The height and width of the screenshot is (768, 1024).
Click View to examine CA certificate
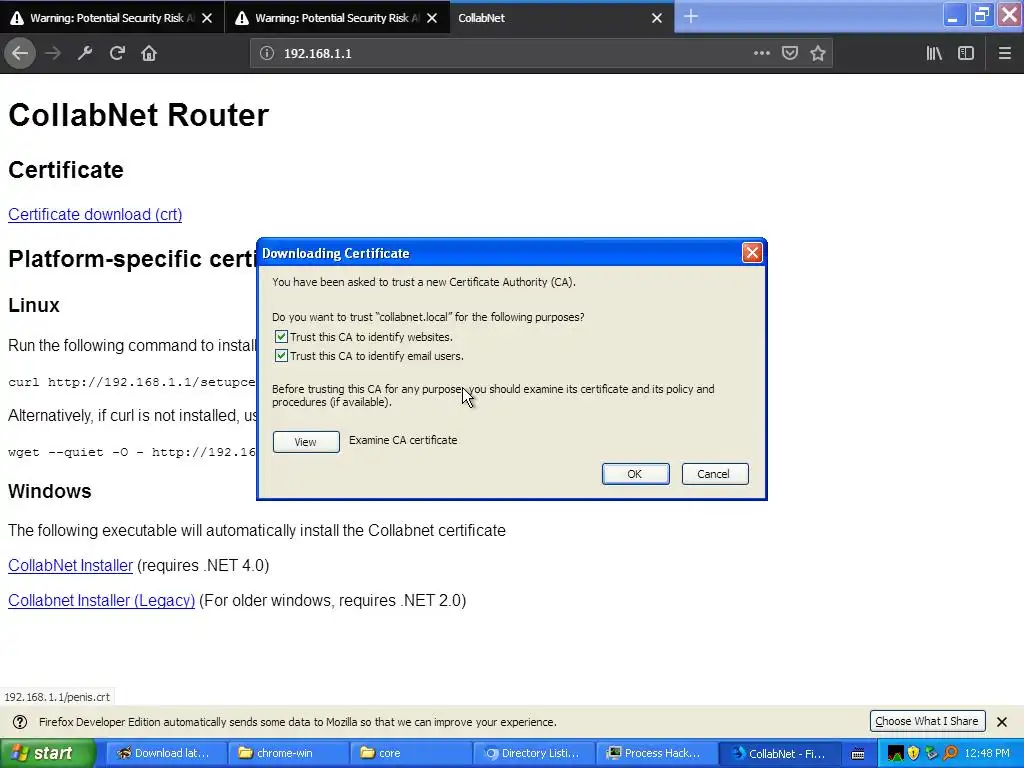pyautogui.click(x=306, y=442)
